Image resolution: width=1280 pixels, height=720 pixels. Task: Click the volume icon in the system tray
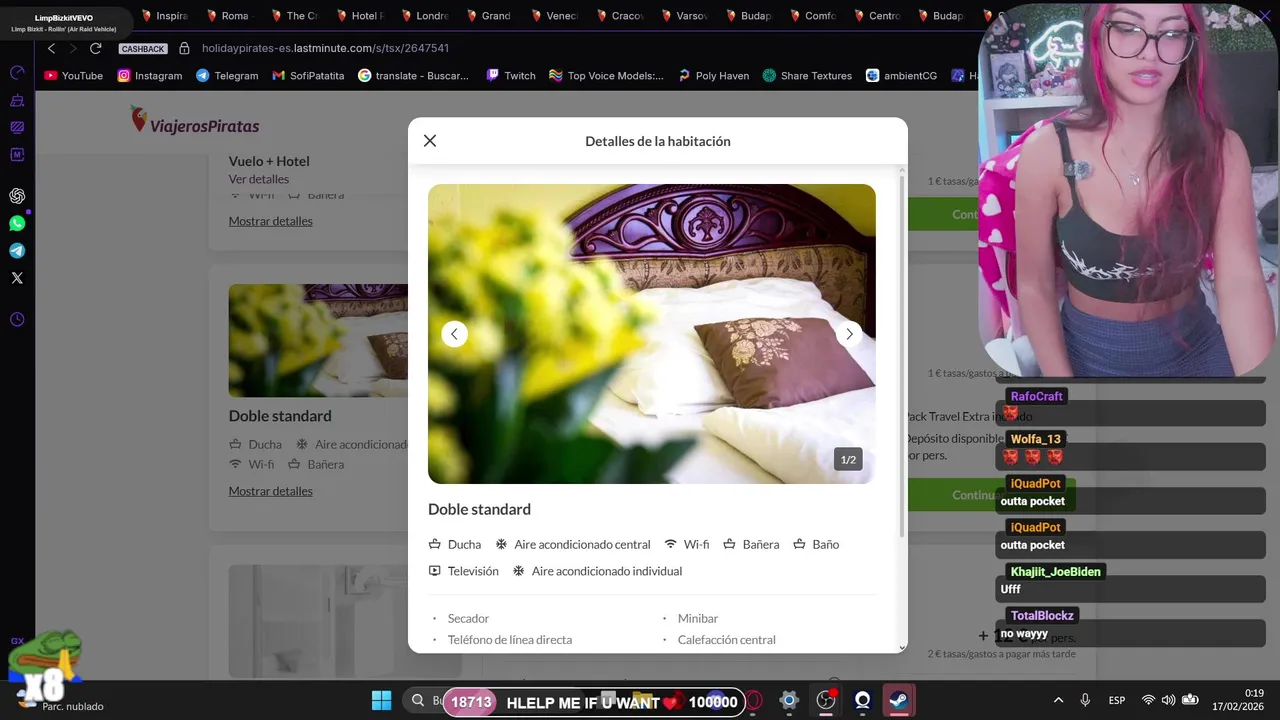(x=1168, y=700)
